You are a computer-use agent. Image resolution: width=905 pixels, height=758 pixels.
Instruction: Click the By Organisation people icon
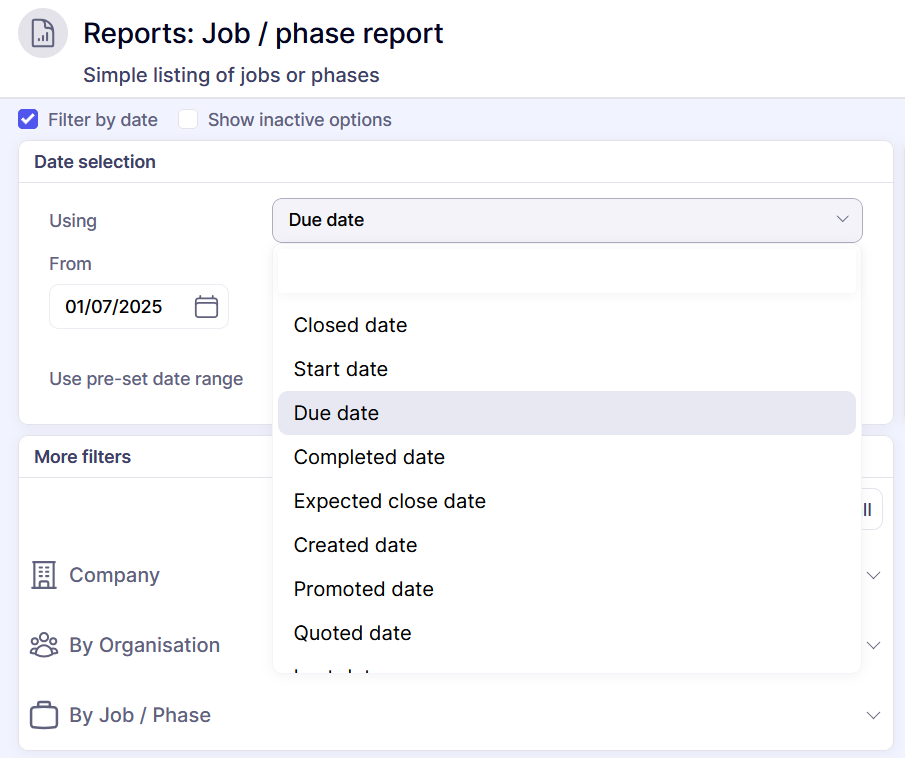44,645
